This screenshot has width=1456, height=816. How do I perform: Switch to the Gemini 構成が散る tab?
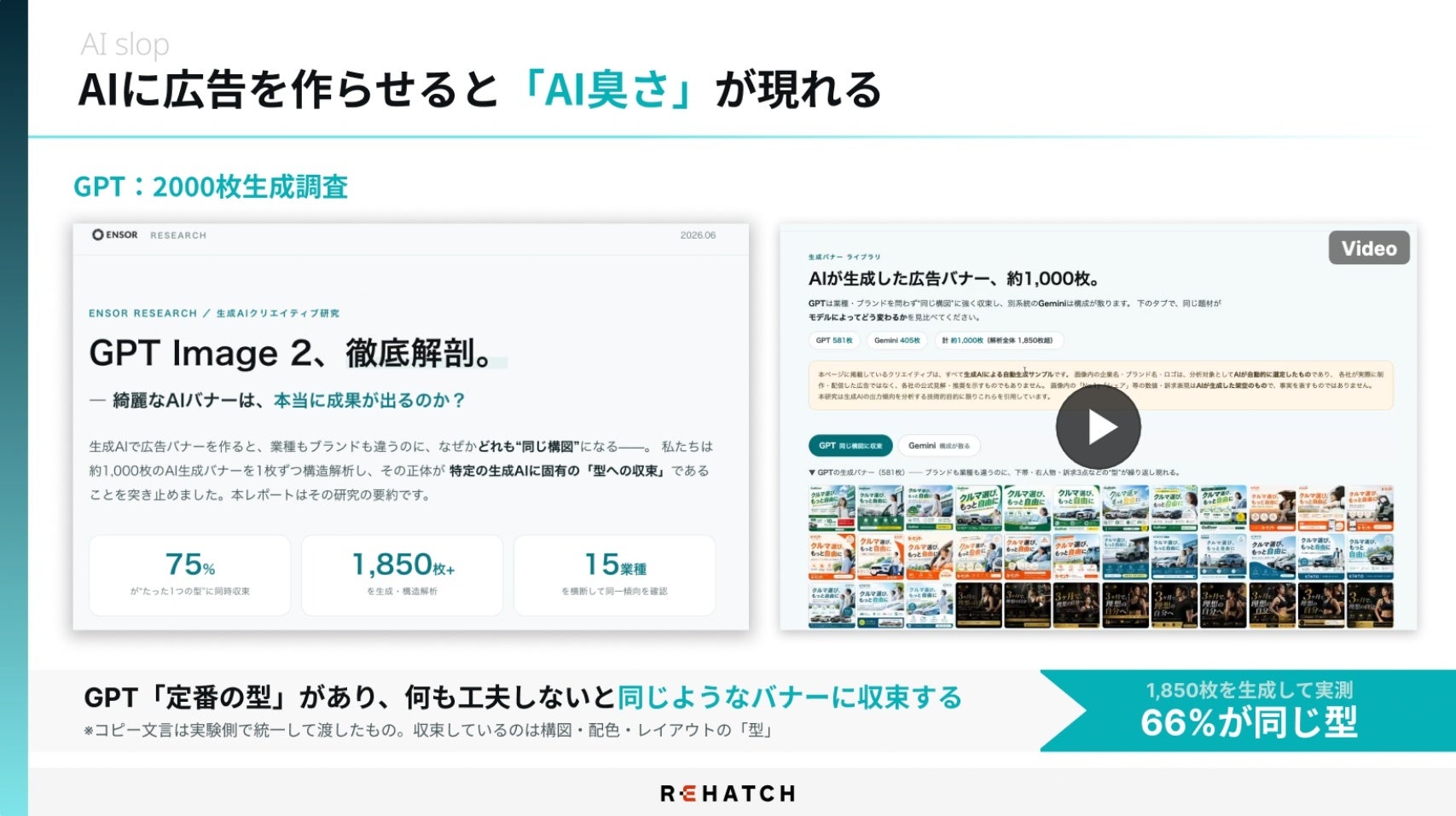939,446
